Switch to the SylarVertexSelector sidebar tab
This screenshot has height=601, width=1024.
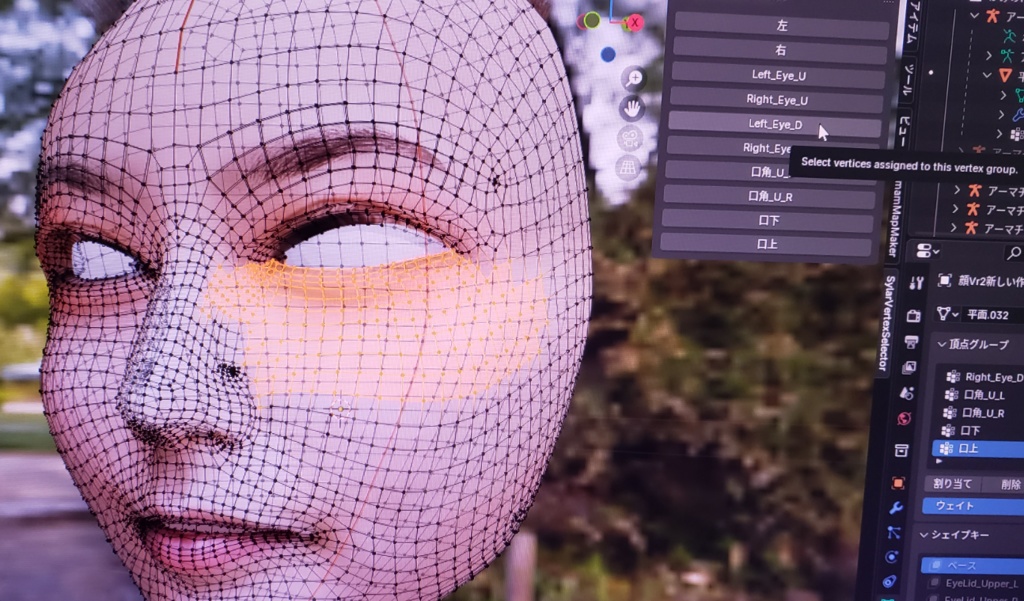click(x=889, y=323)
